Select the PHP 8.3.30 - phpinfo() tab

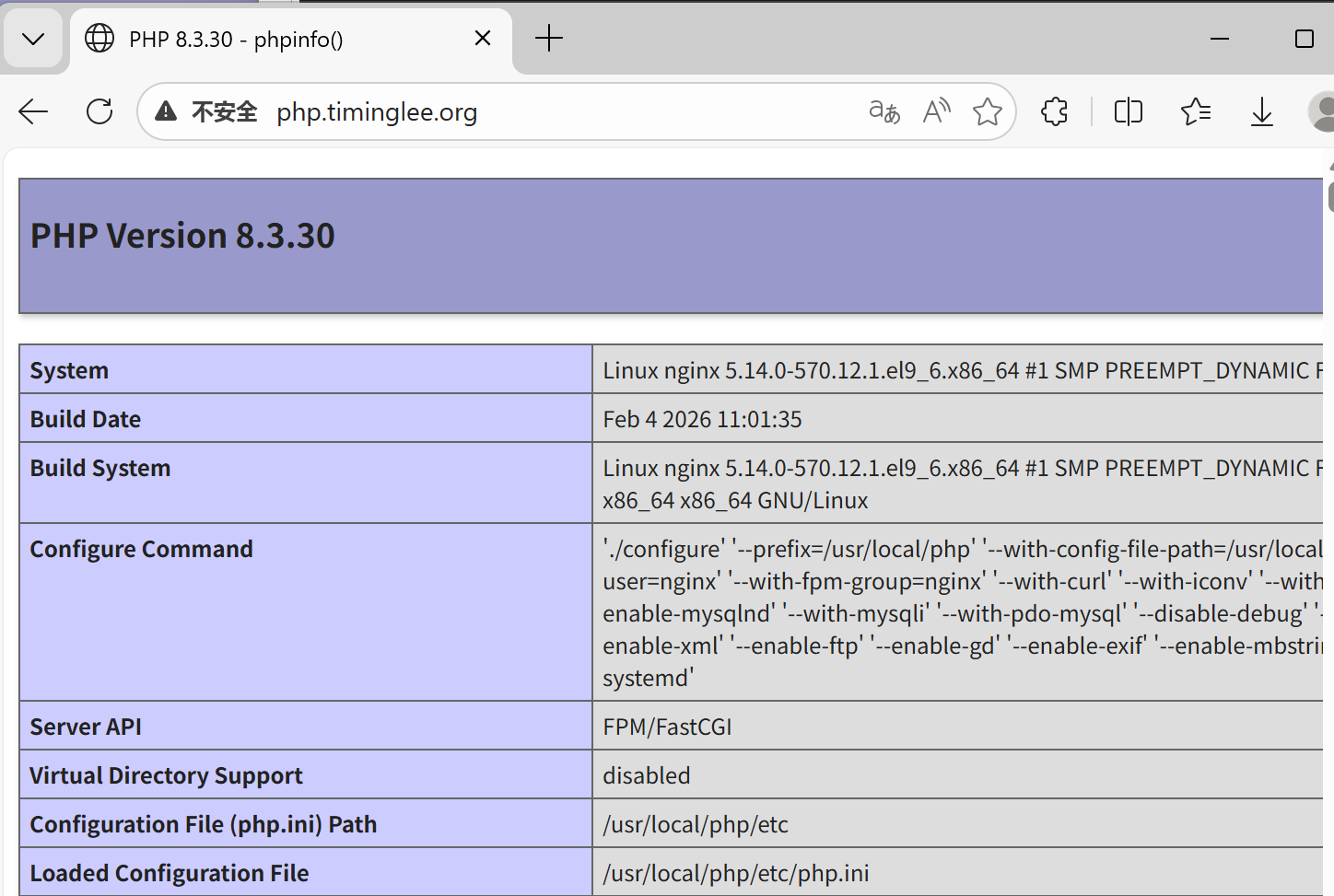click(x=290, y=39)
